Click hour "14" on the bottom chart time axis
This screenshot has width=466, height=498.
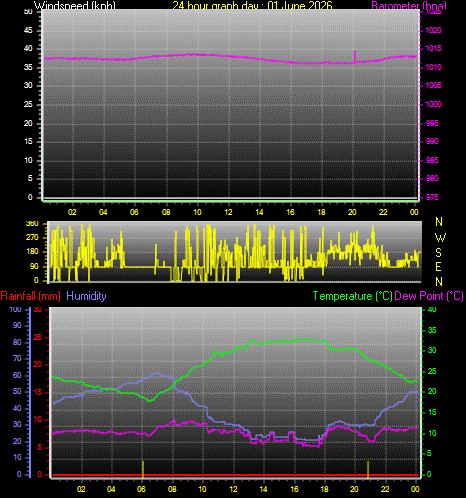pos(263,489)
